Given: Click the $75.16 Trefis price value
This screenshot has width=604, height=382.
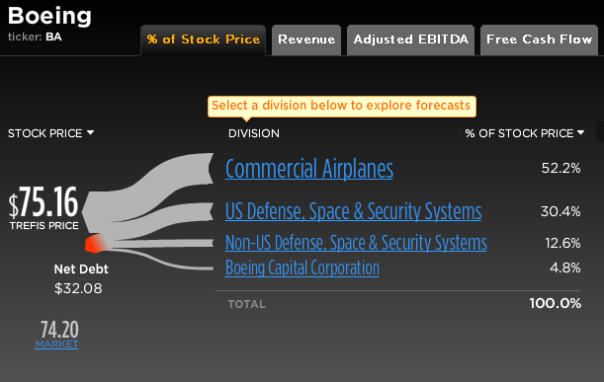Looking at the screenshot, I should 44,202.
